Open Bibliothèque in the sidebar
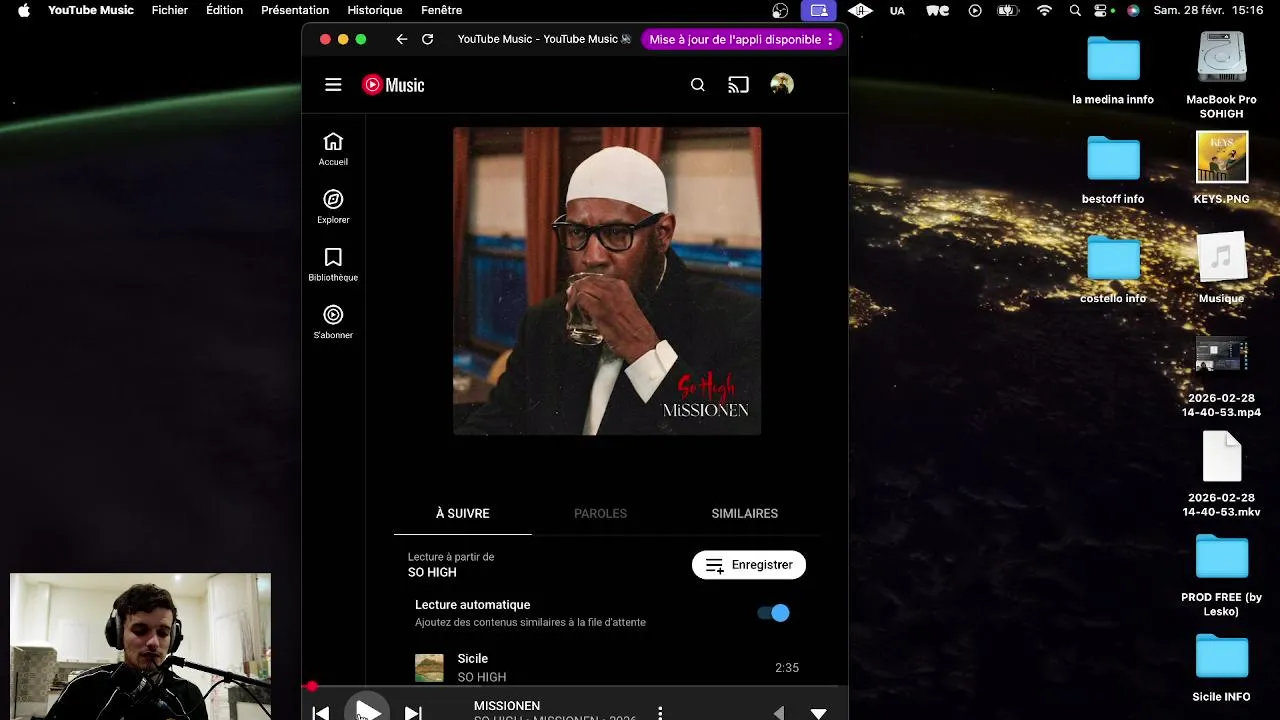Viewport: 1280px width, 720px height. [333, 265]
